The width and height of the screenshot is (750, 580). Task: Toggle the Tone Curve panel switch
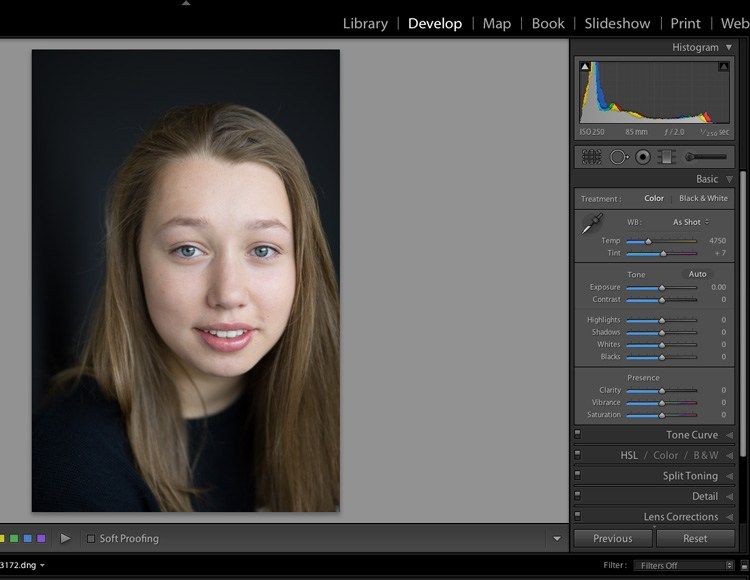click(578, 435)
